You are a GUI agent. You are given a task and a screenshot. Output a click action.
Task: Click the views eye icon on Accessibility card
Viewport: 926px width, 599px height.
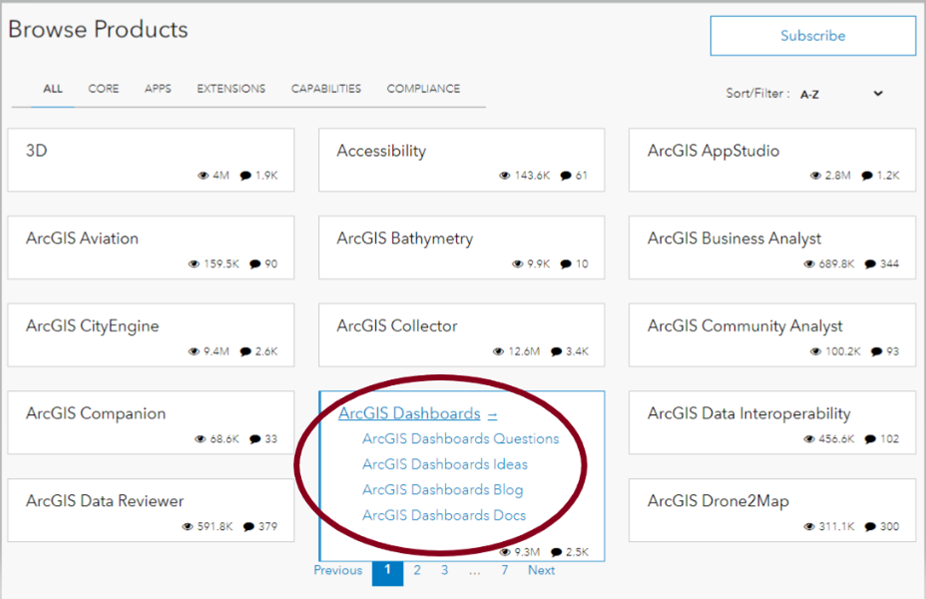coord(504,175)
